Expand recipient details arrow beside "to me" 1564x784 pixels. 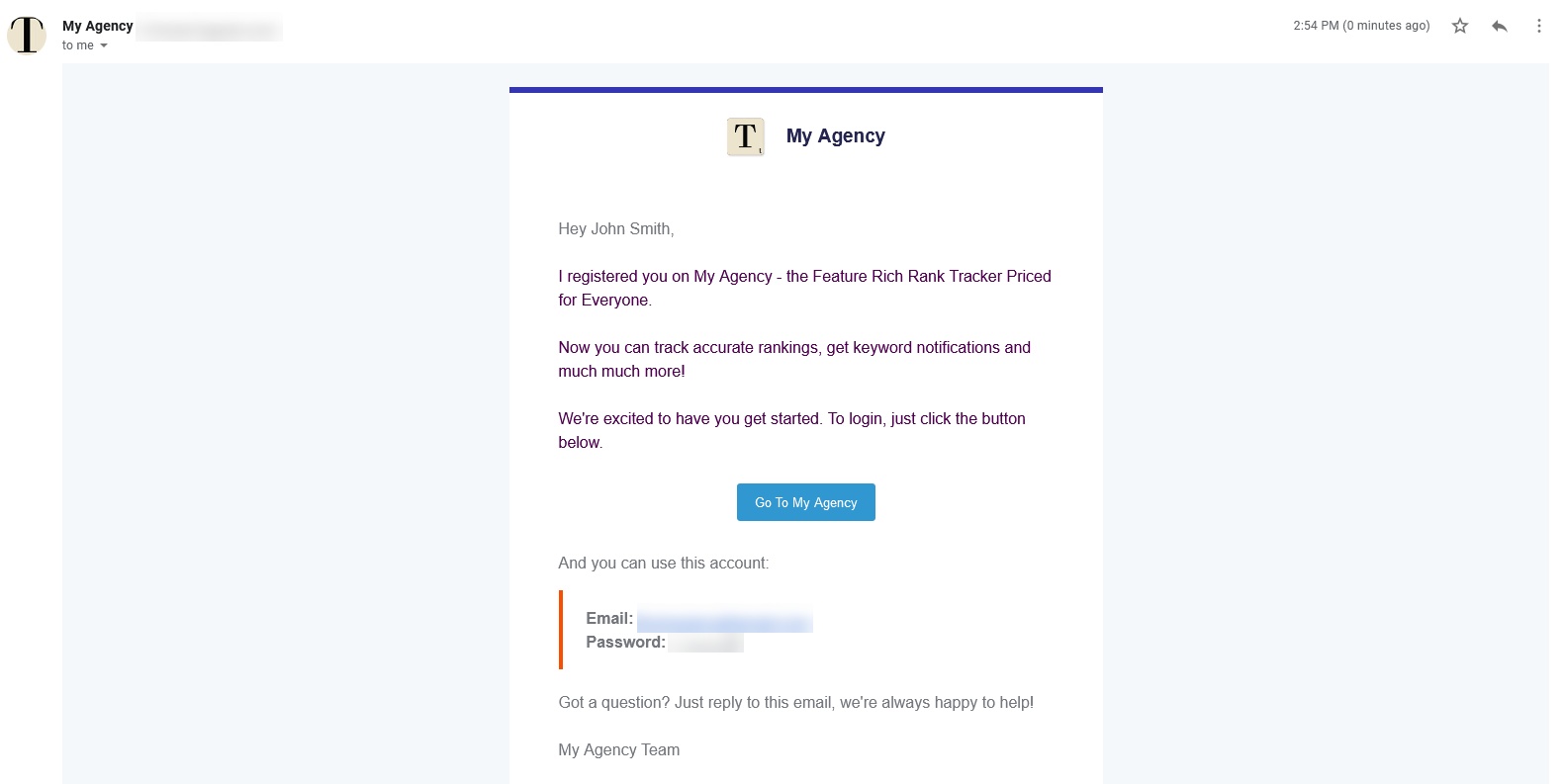click(x=104, y=45)
